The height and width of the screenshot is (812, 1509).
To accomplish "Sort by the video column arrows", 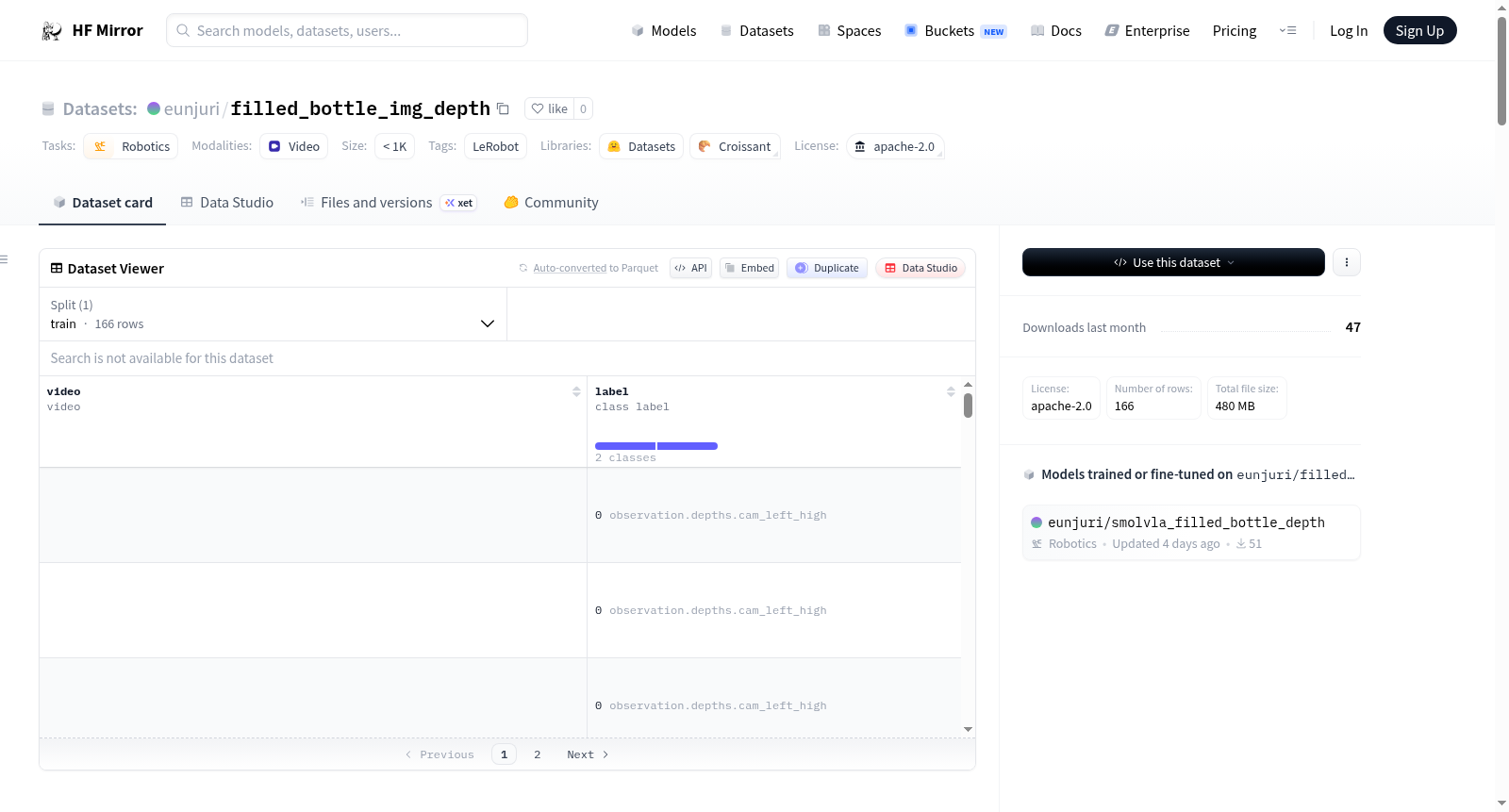I will (576, 391).
